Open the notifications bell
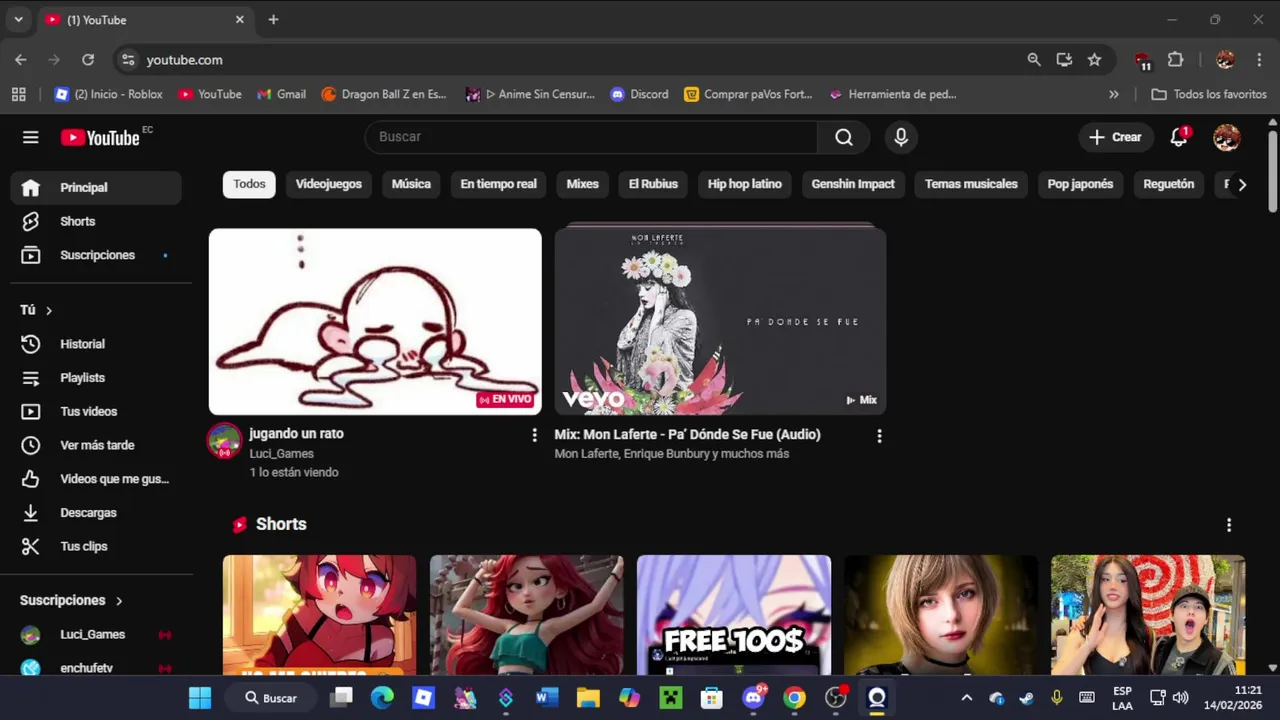The height and width of the screenshot is (720, 1280). pyautogui.click(x=1179, y=137)
